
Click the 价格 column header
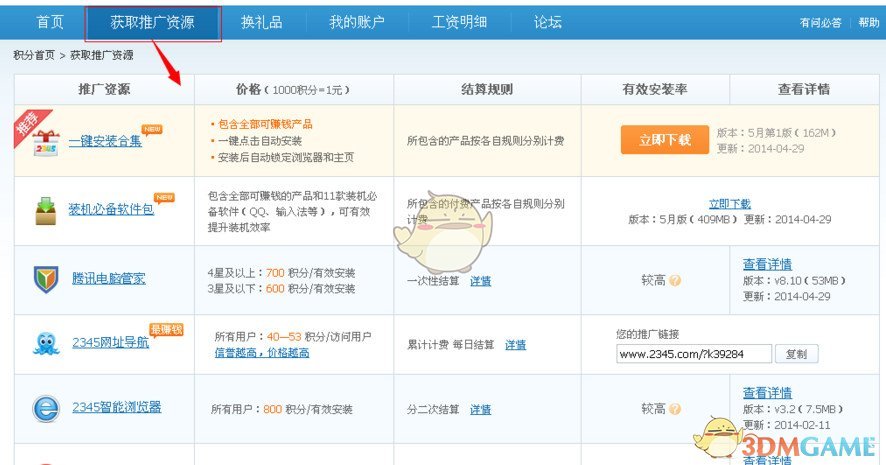click(294, 89)
